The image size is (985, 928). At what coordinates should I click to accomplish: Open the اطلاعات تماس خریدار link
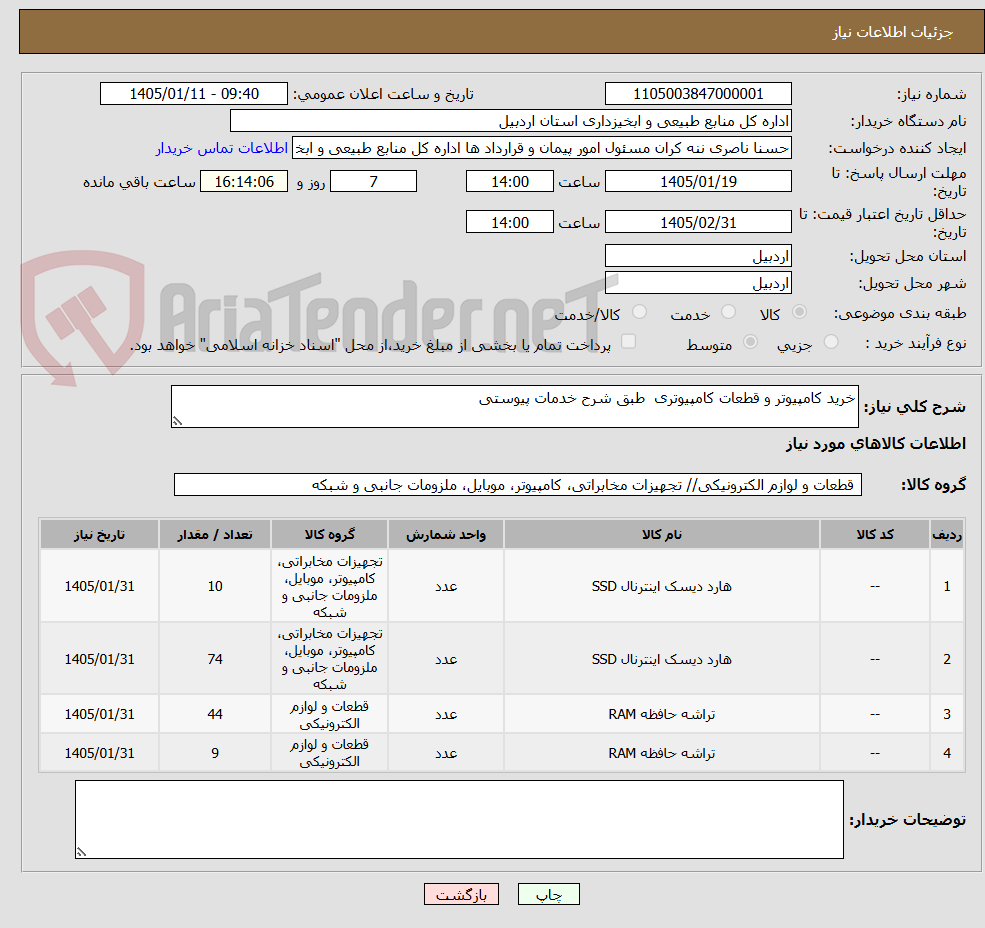tap(222, 148)
